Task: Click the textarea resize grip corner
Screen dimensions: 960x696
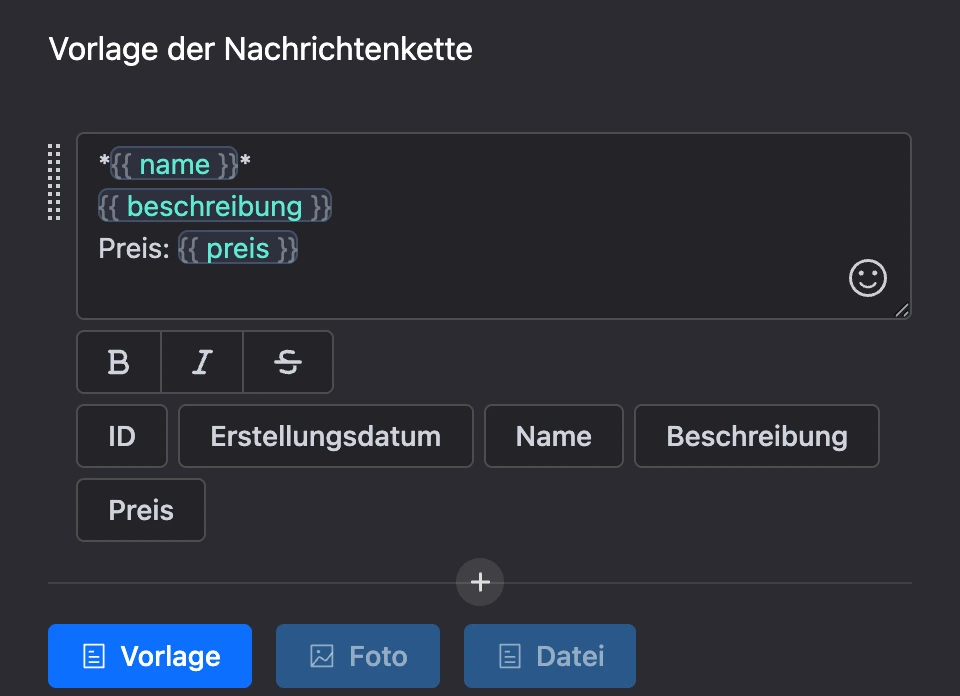Action: tap(902, 310)
